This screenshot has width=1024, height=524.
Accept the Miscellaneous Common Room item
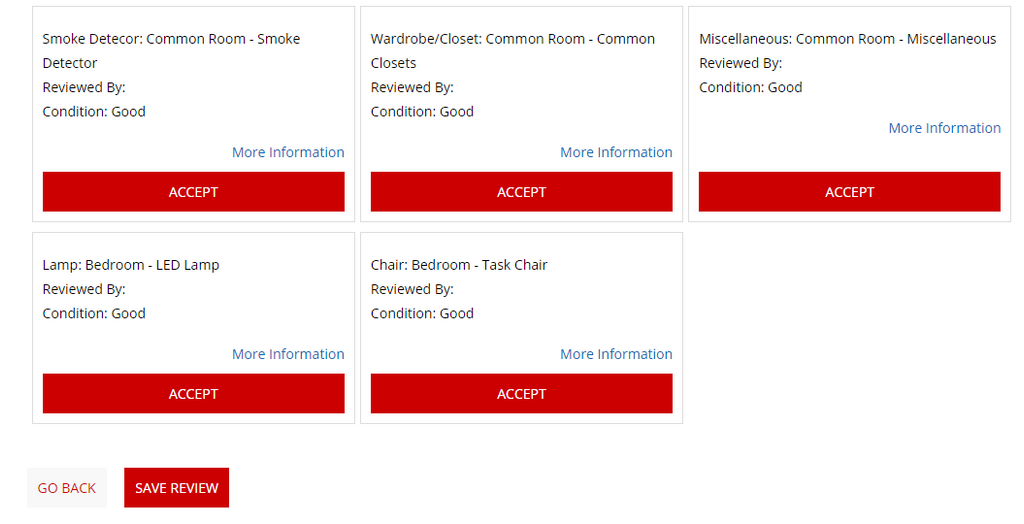849,192
